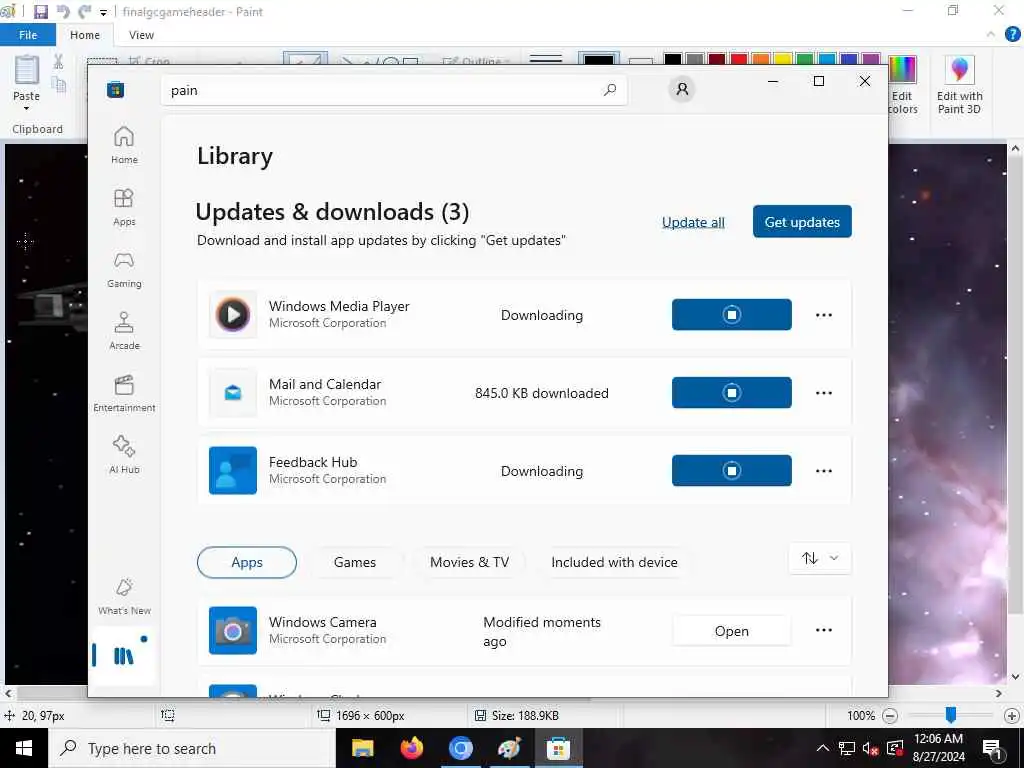The image size is (1024, 768).
Task: Open Paint help icon
Action: coord(1012,35)
